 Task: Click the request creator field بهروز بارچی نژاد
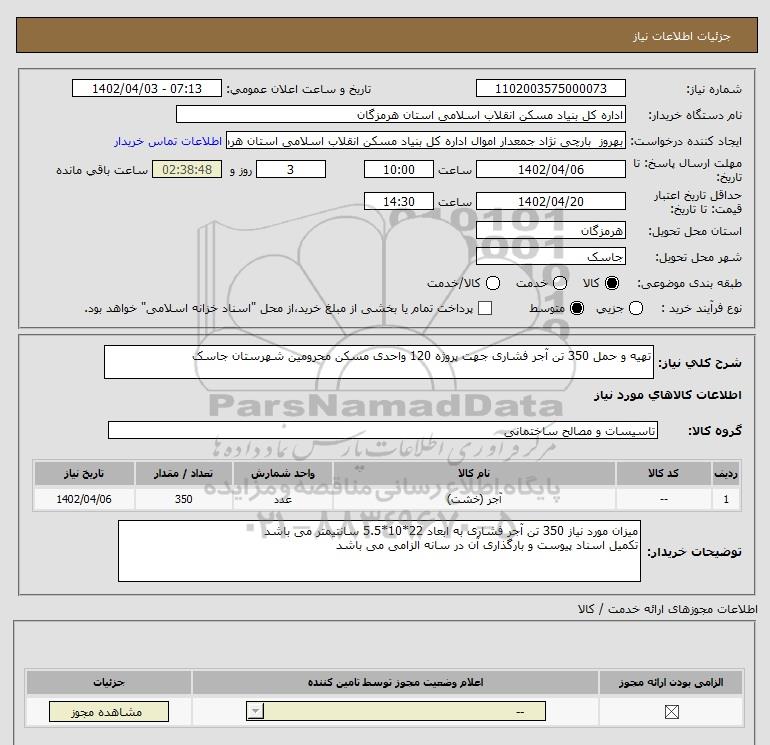(426, 141)
